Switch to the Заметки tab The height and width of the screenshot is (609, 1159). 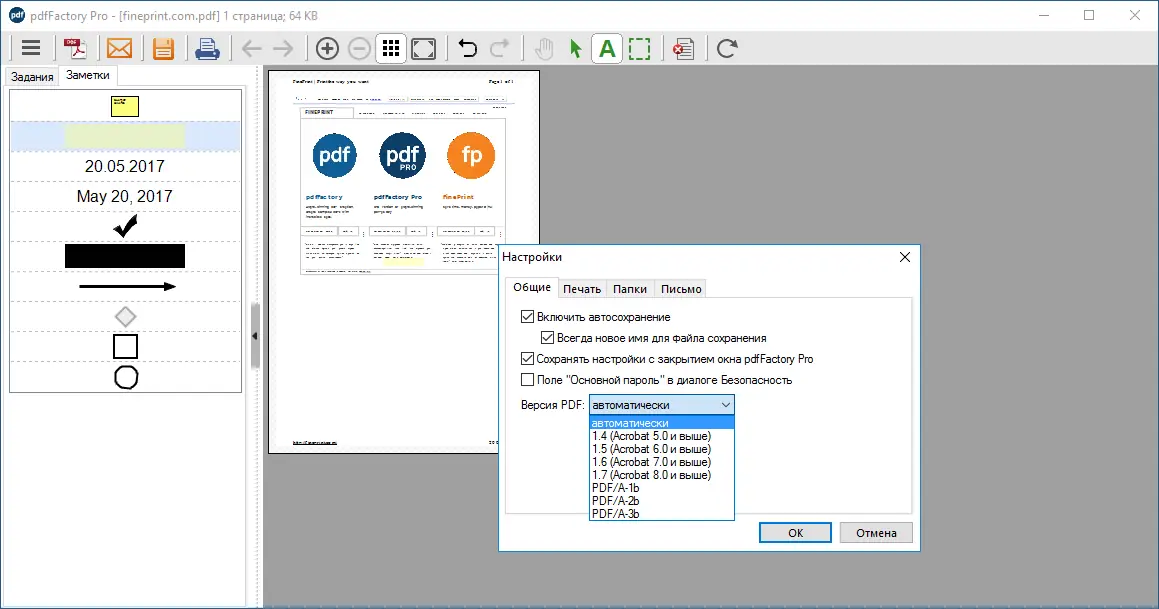pos(88,75)
